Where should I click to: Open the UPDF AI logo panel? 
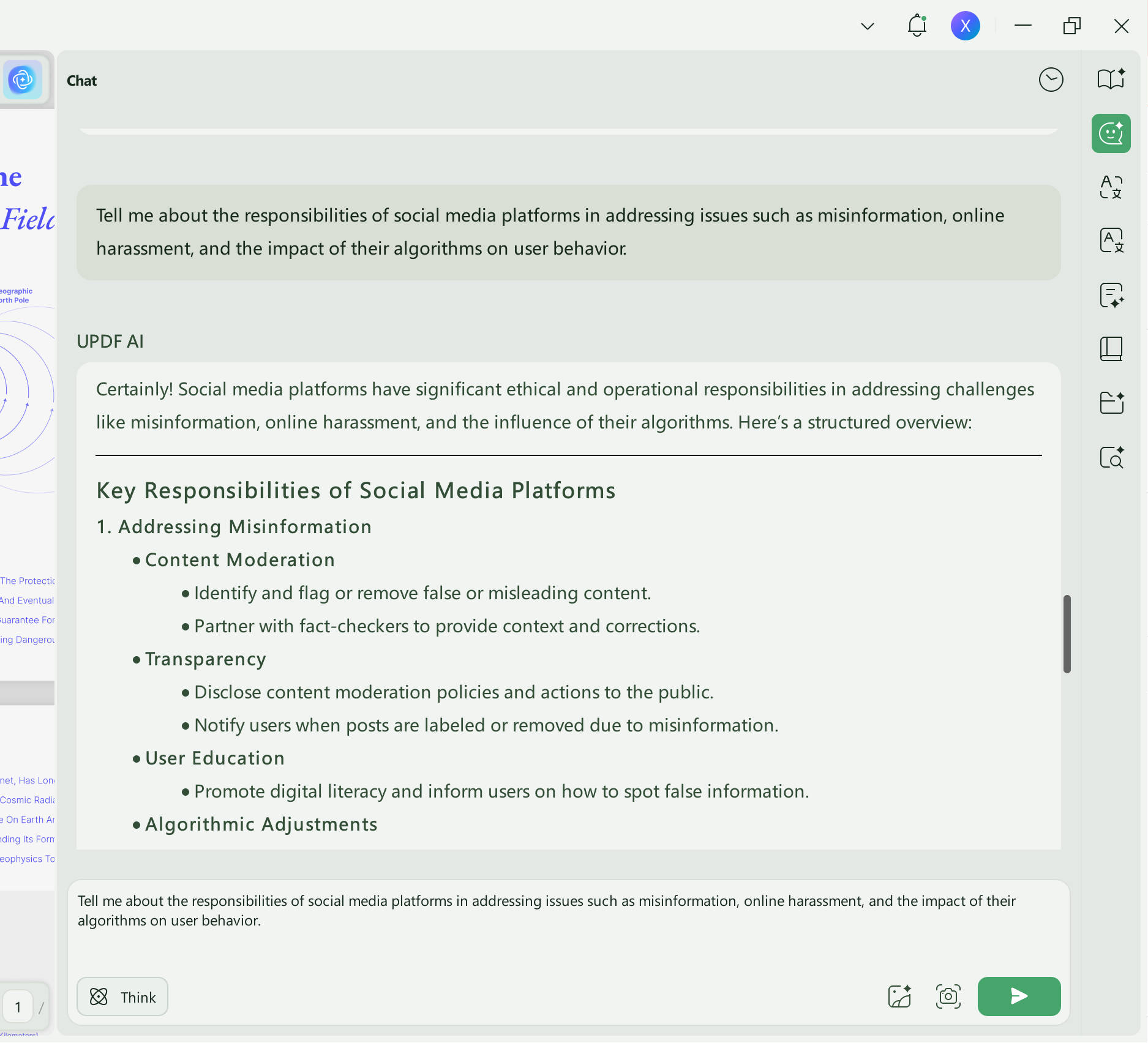[23, 80]
